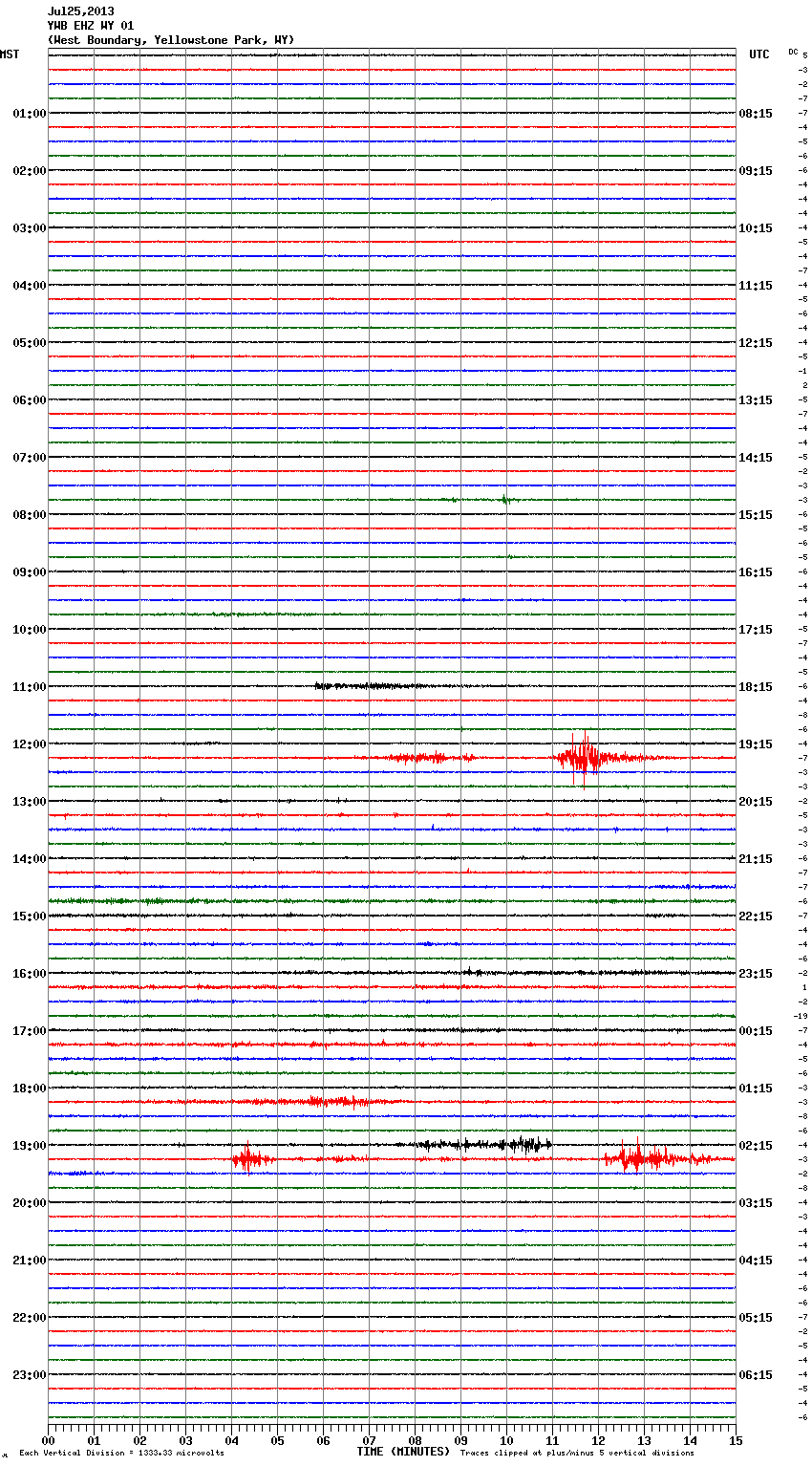Click the x-axis minute tick label '00'

(48, 1441)
